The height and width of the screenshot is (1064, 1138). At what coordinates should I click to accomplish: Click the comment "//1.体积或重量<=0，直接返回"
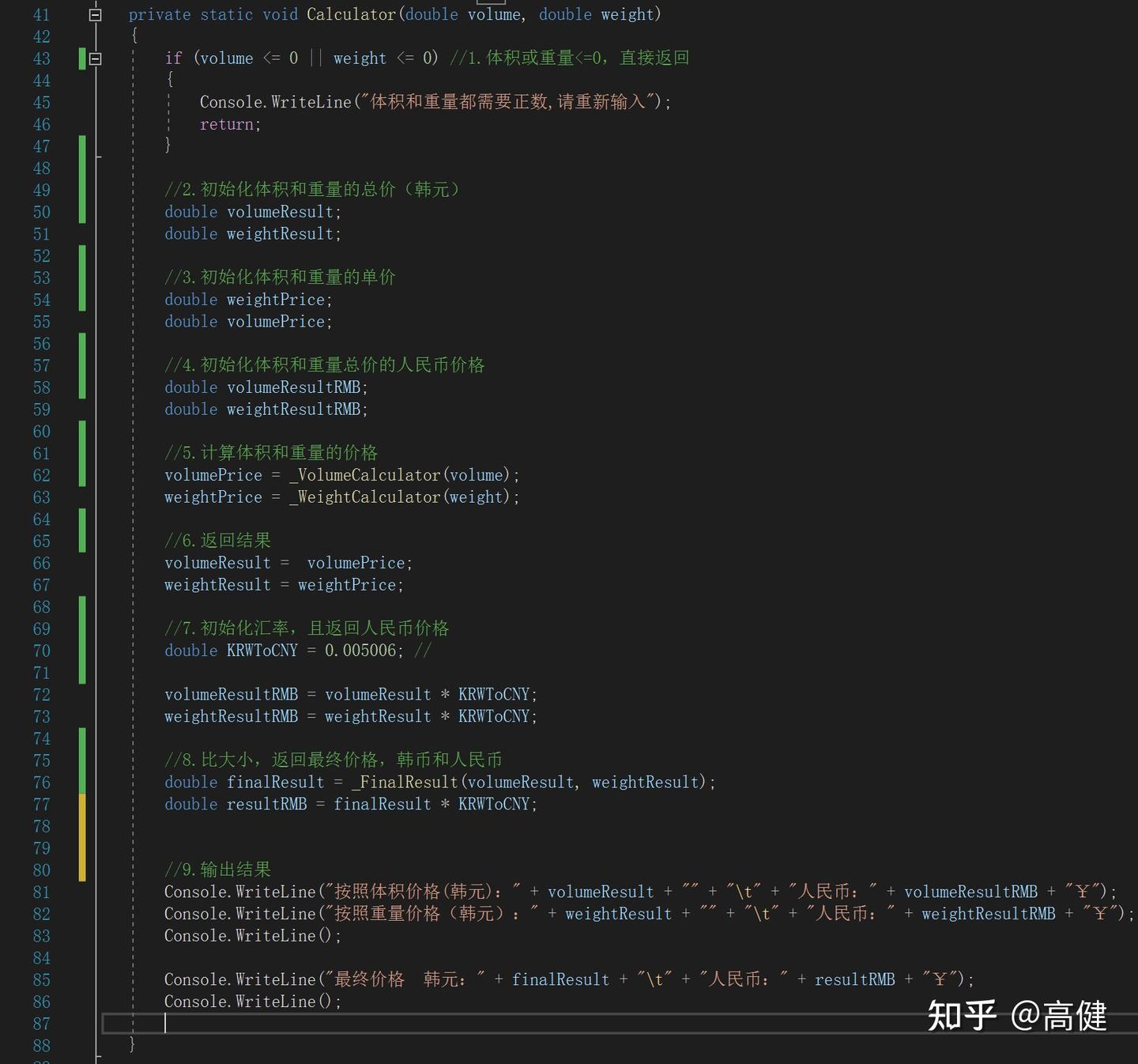tap(570, 58)
